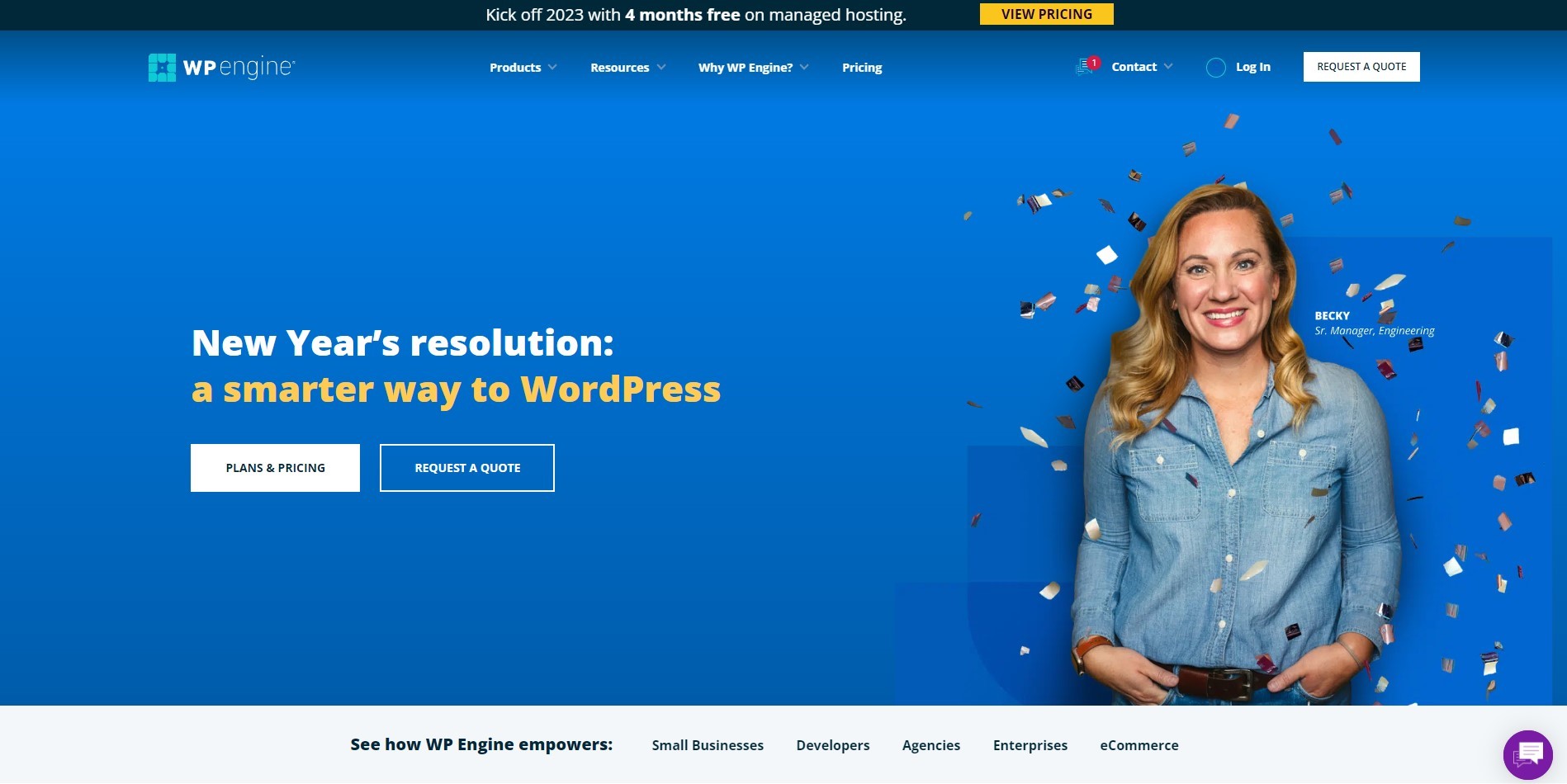Select the Agencies link

coord(931,745)
